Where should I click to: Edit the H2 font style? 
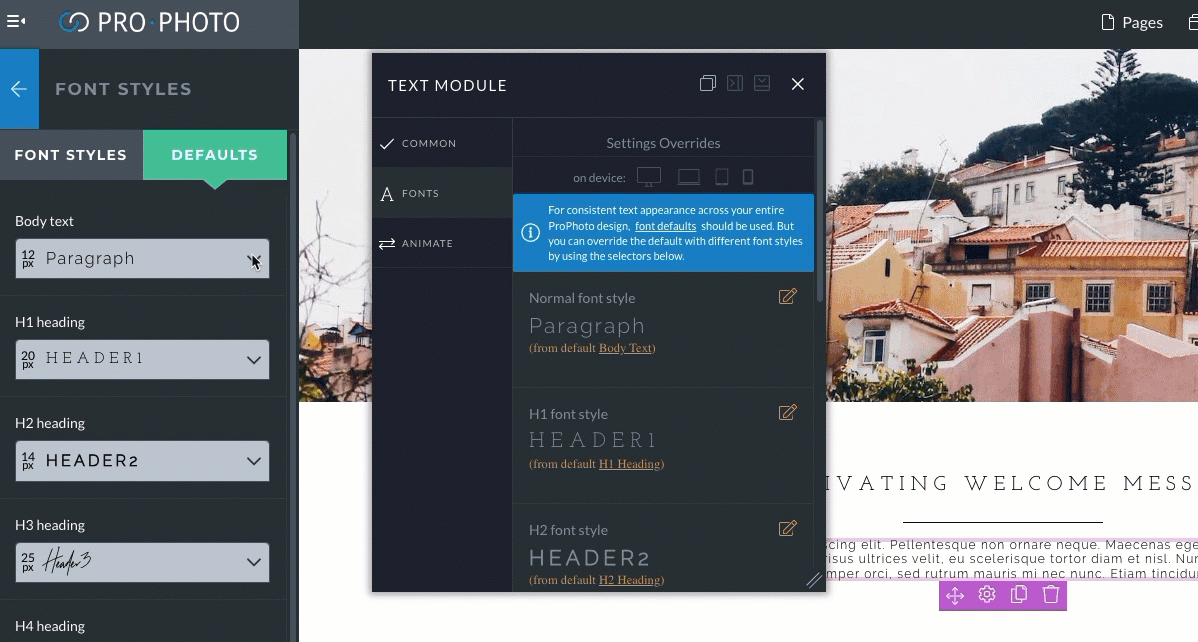pyautogui.click(x=788, y=529)
